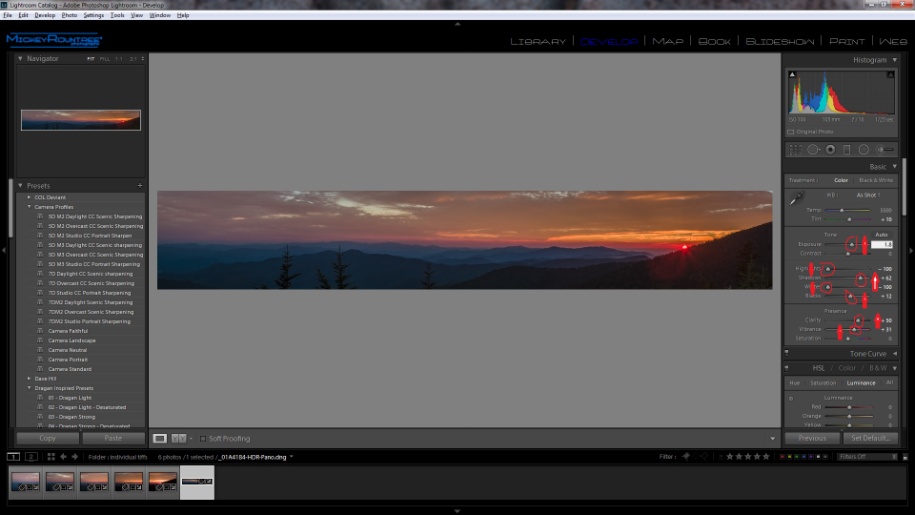The width and height of the screenshot is (915, 515).
Task: Expand the Dave Hill preset folder
Action: [x=29, y=378]
